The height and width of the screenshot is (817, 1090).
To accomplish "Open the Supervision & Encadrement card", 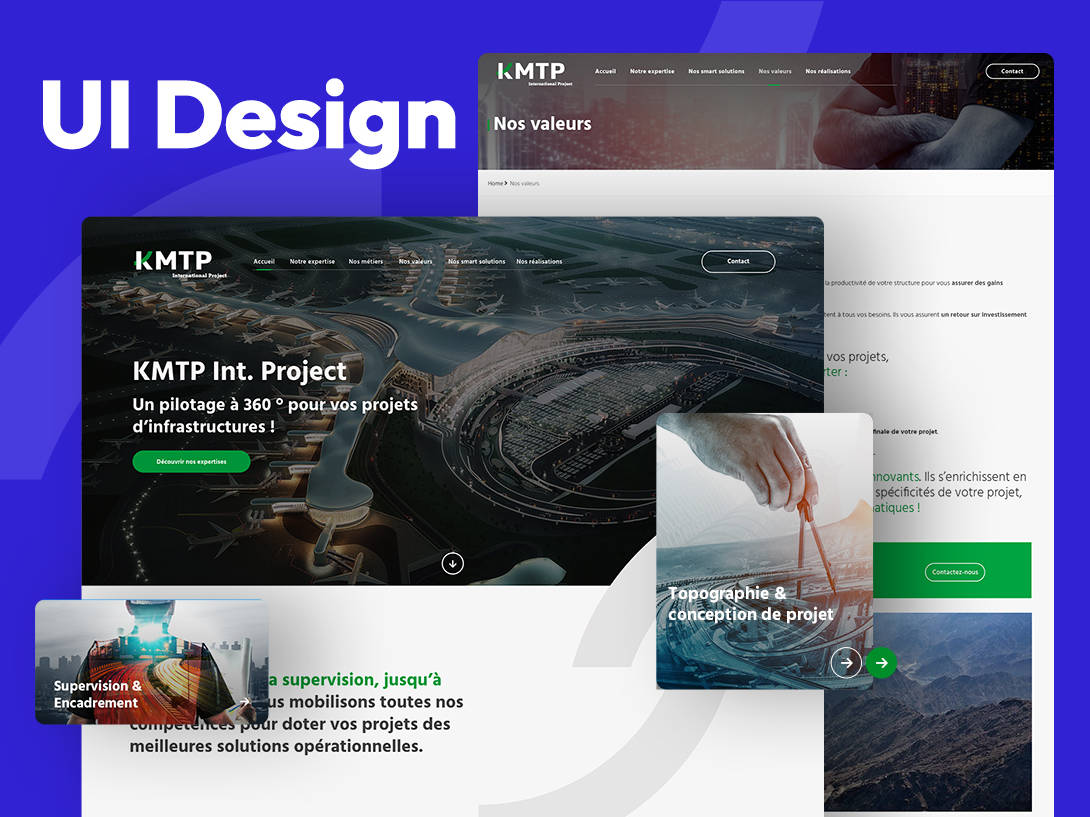I will click(152, 662).
